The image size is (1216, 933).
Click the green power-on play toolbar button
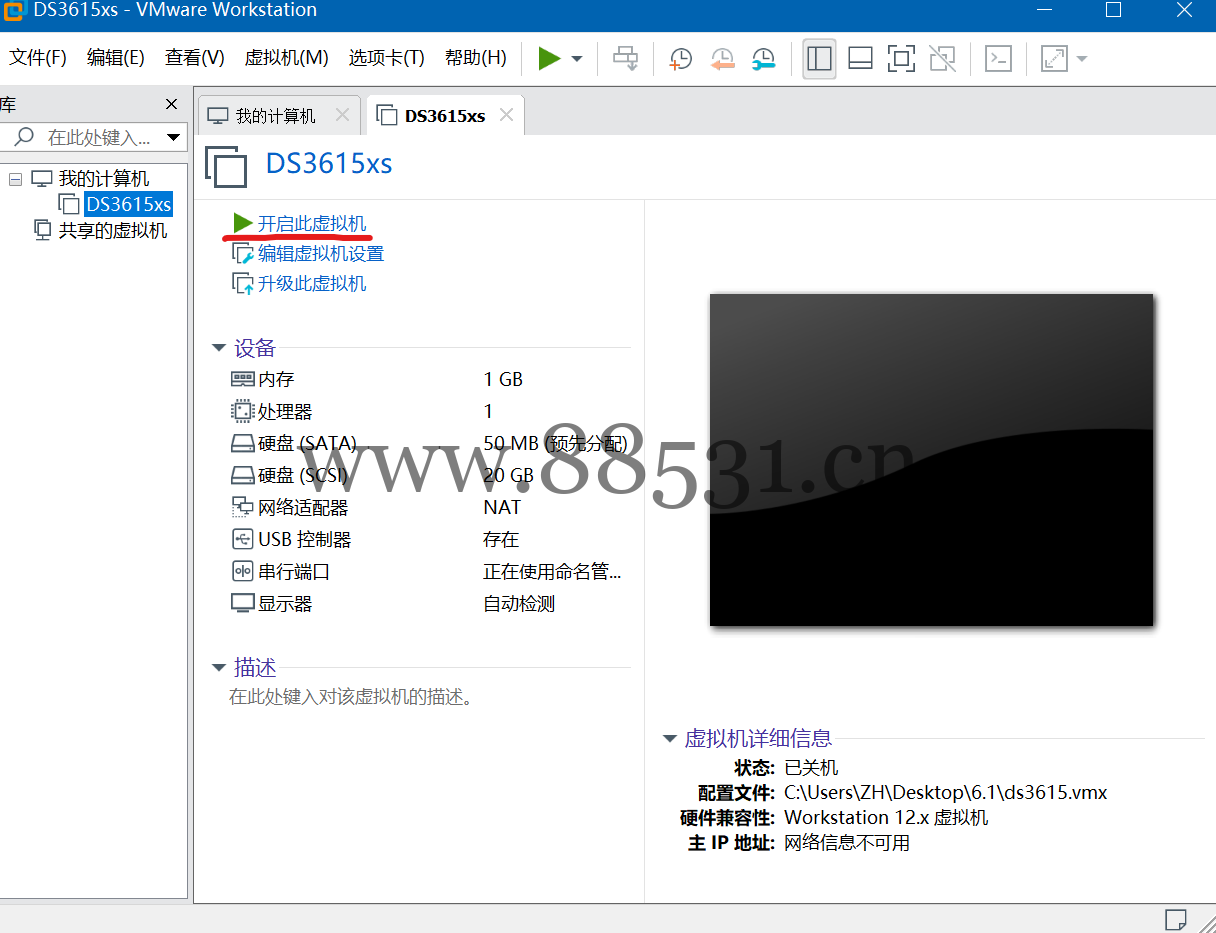[x=549, y=58]
